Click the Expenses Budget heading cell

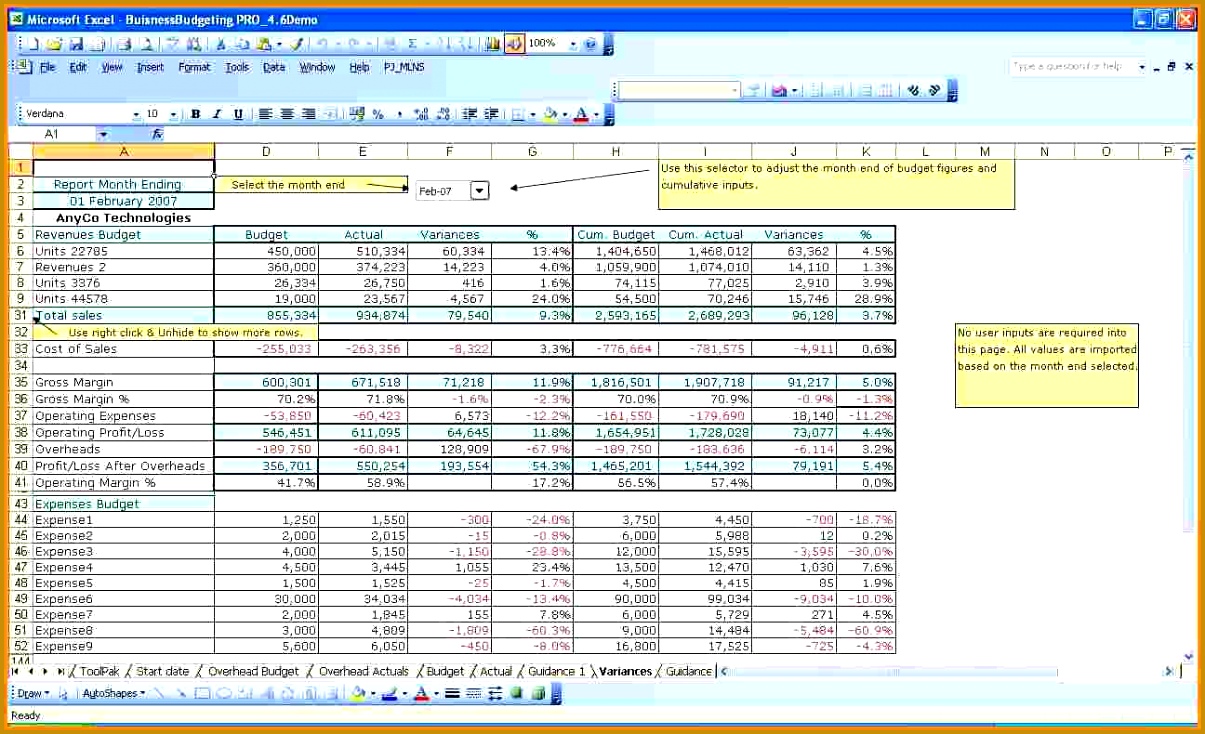click(124, 504)
